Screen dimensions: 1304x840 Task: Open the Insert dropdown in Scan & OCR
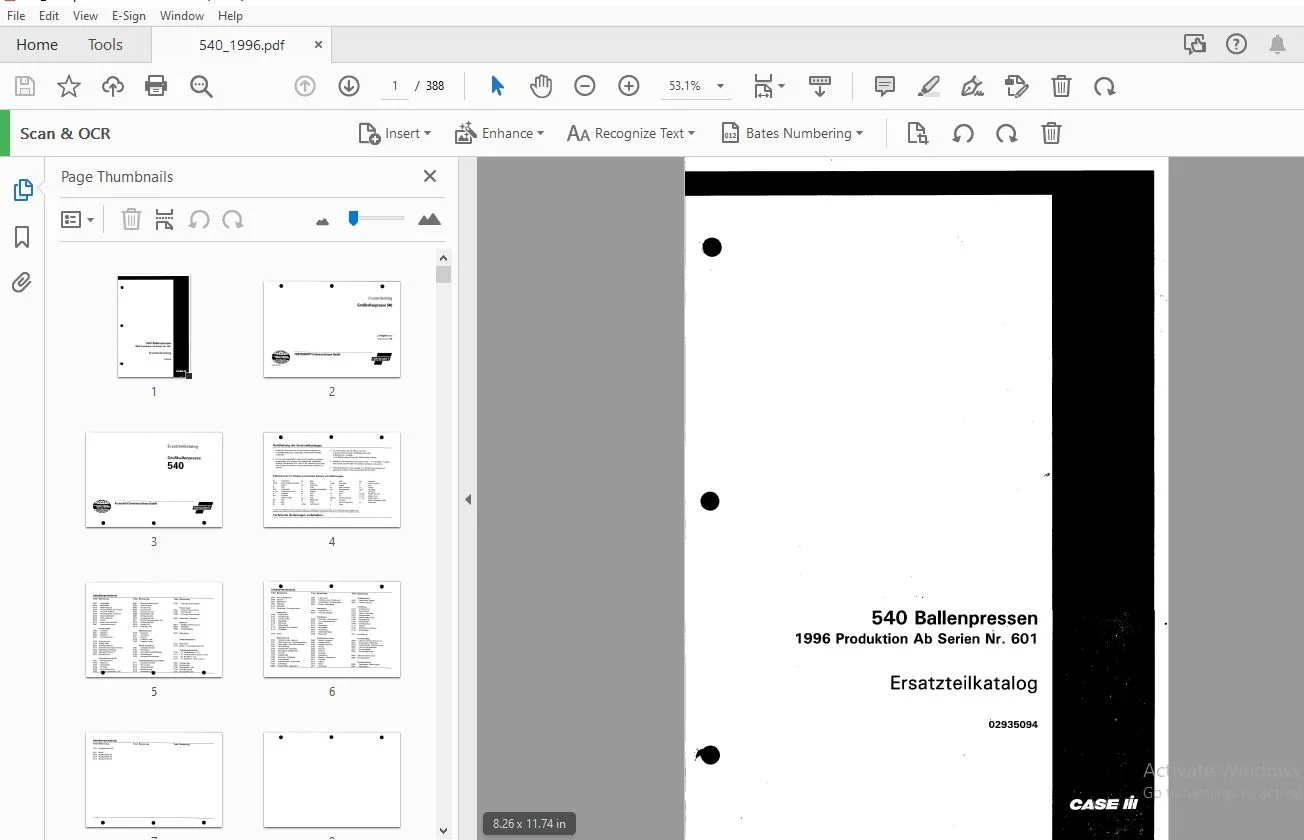[x=395, y=134]
